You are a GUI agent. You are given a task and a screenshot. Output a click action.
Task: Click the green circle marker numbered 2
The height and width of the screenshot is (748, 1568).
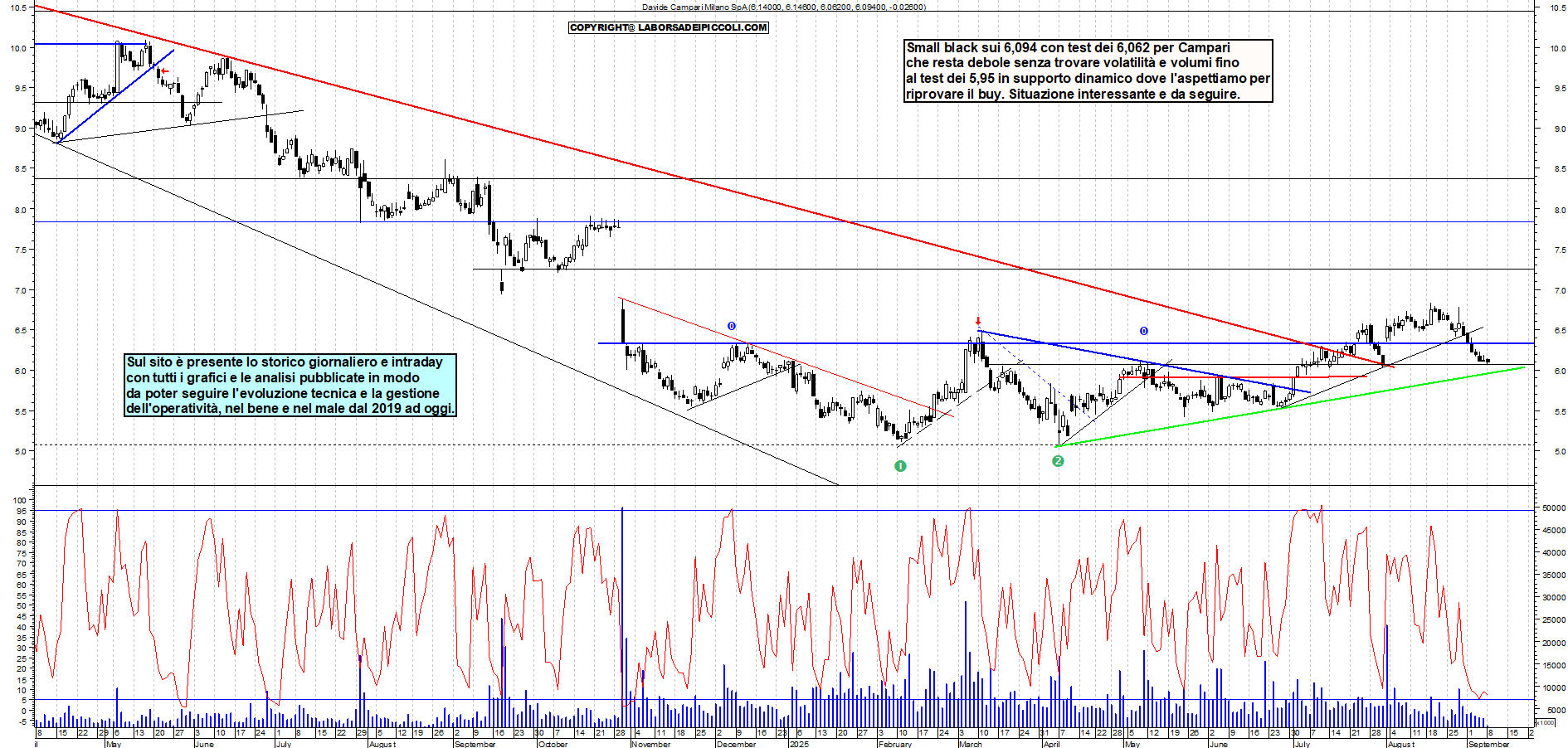(x=1058, y=461)
